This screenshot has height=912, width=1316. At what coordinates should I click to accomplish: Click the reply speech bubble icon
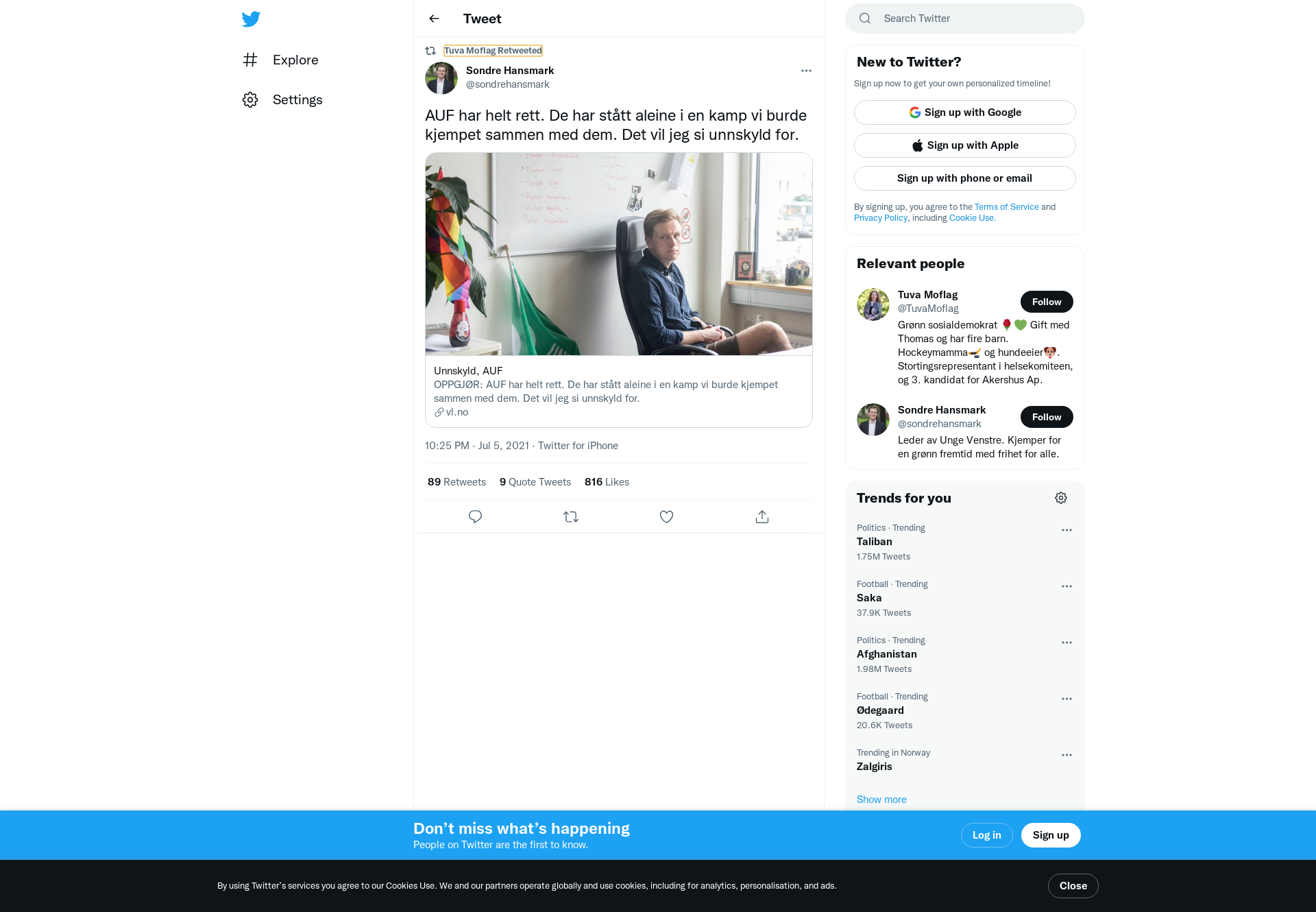click(x=475, y=516)
